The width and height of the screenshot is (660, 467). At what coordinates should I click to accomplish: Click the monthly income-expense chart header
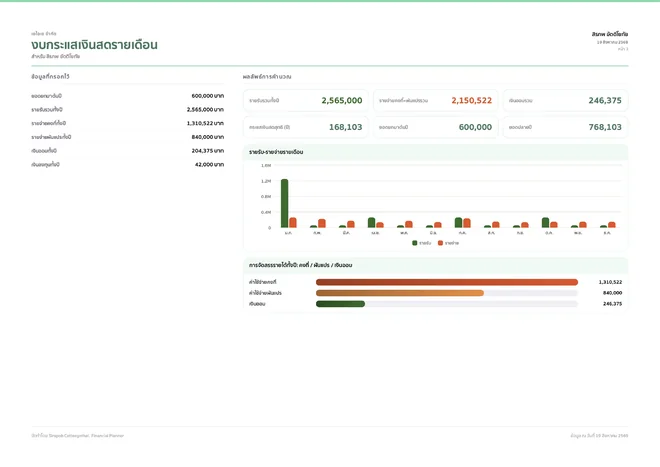[x=435, y=152]
